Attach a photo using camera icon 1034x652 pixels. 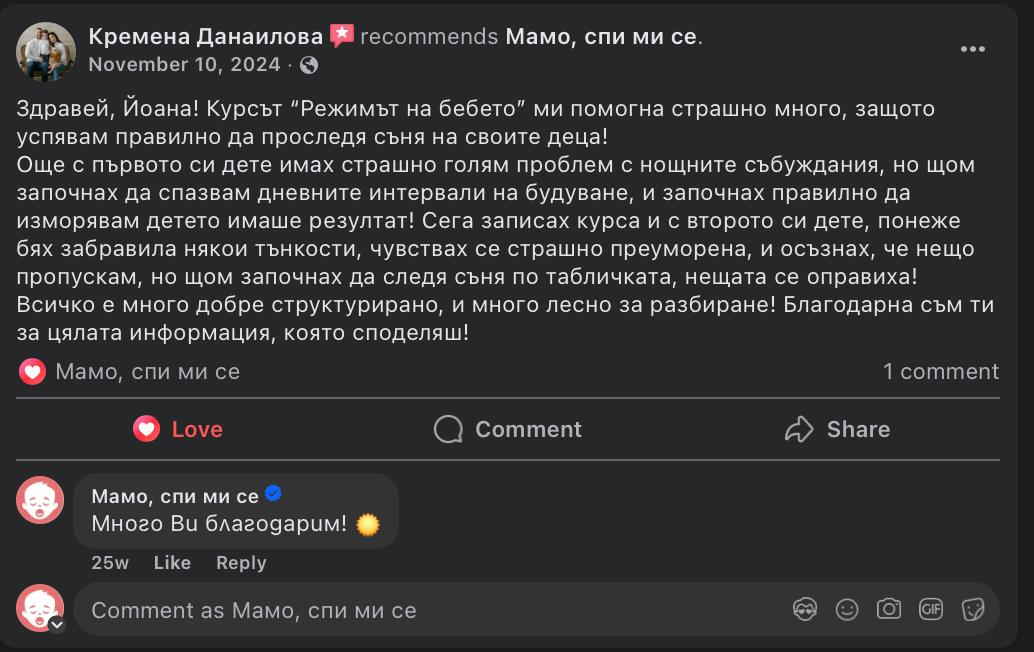[x=889, y=609]
